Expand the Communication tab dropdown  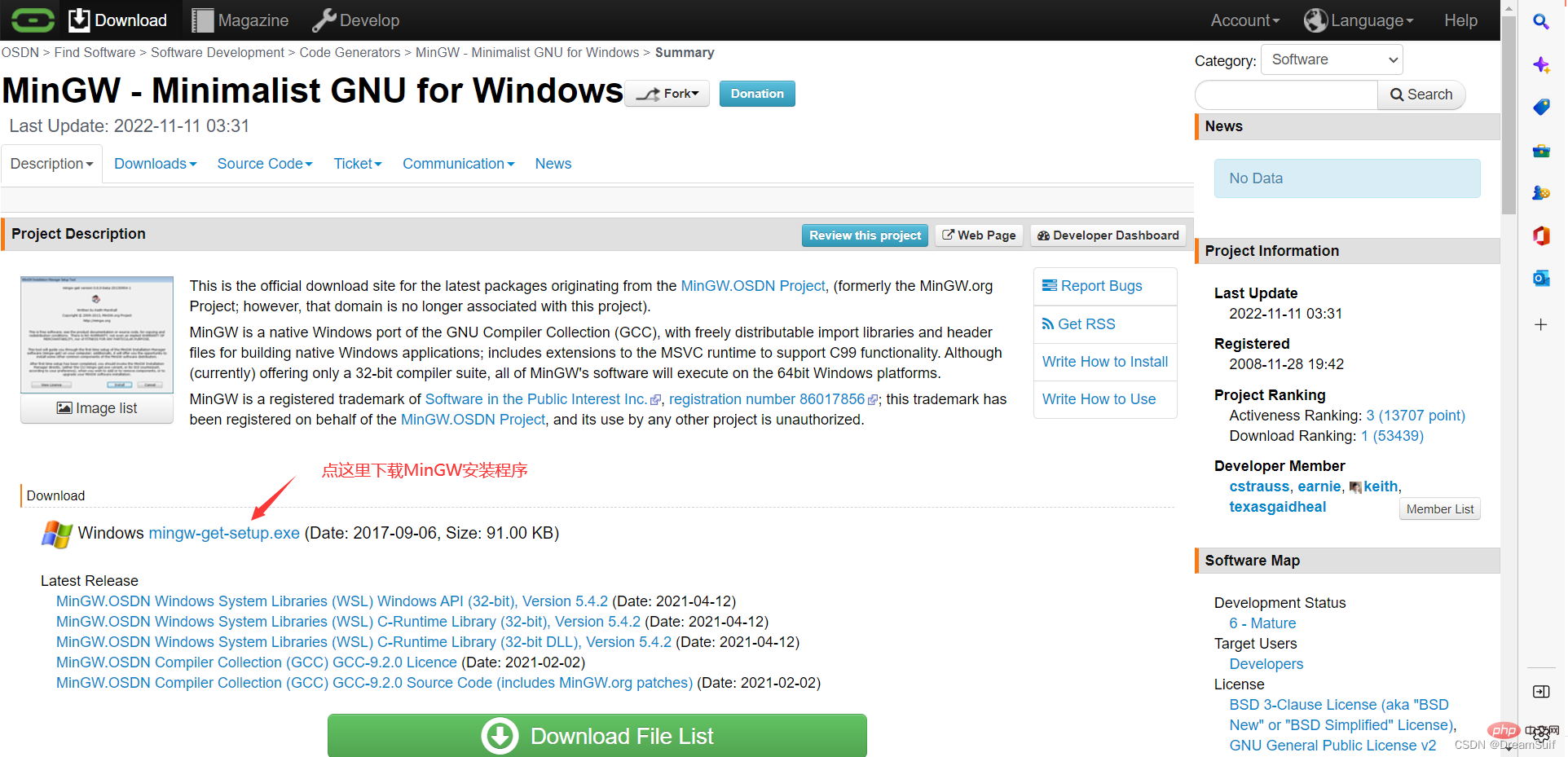(x=459, y=164)
